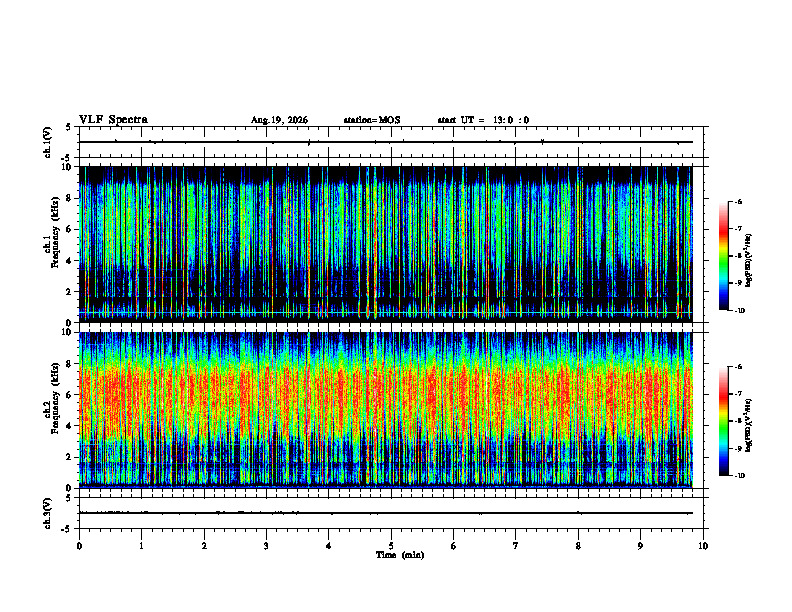Click time axis tick label "4"
Screen dimensions: 792x612
[328, 546]
